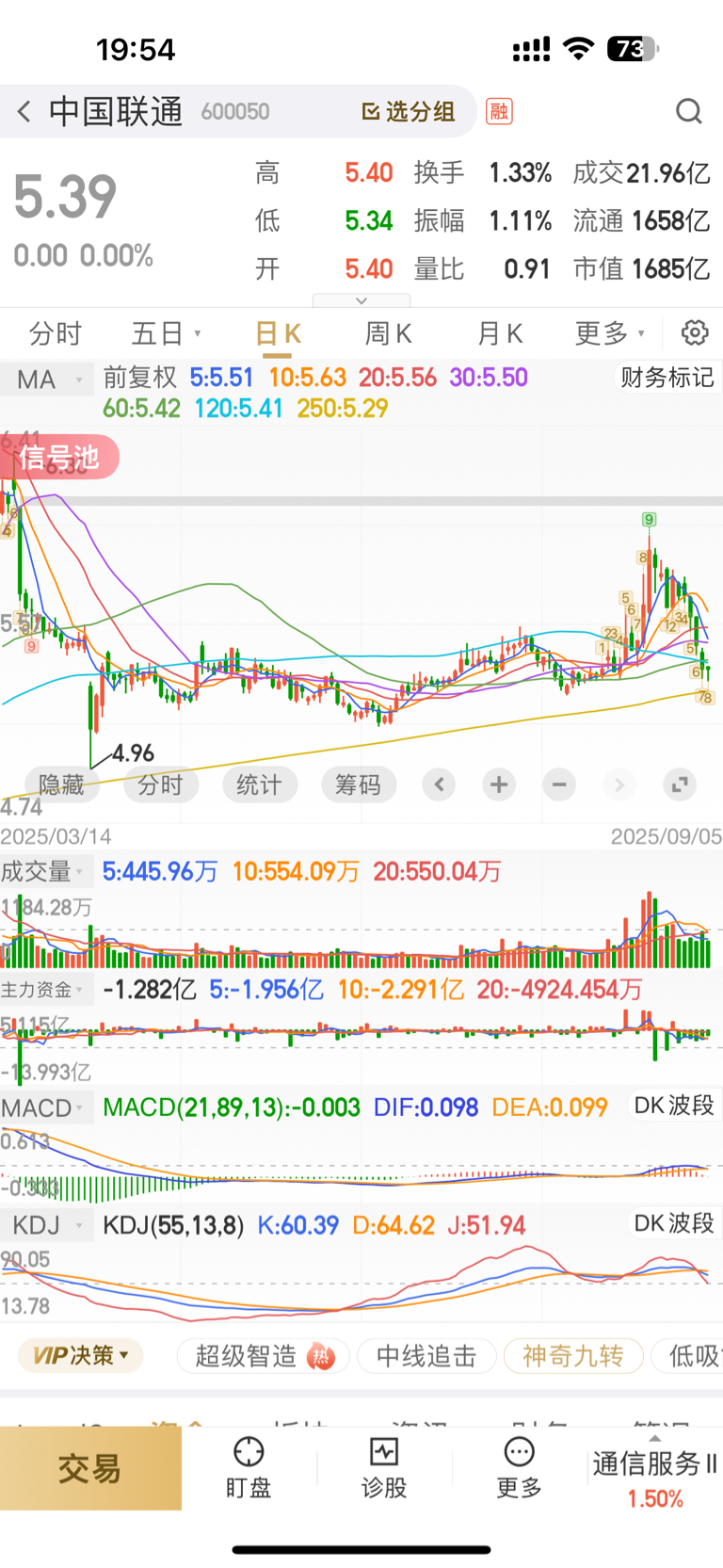Tap the KDJ(55,13,8) parameters text
This screenshot has height=1568, width=723.
point(173,1225)
